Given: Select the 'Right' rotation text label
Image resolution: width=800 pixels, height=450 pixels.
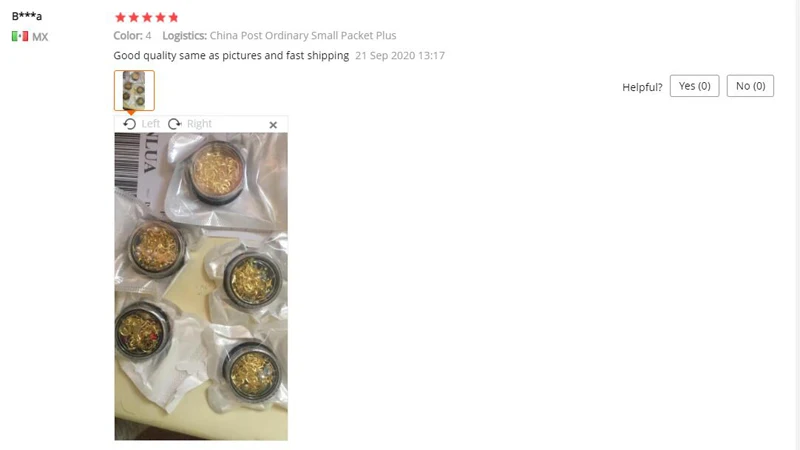Looking at the screenshot, I should coord(199,124).
